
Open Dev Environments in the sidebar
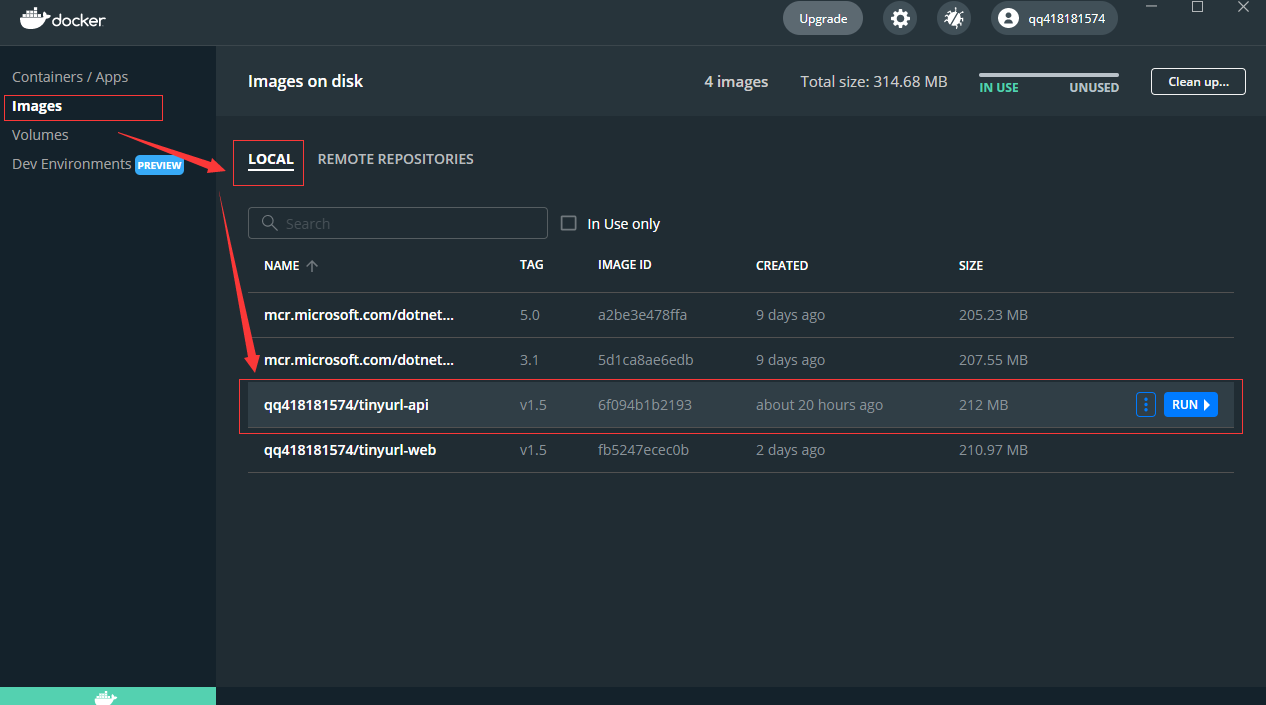71,164
